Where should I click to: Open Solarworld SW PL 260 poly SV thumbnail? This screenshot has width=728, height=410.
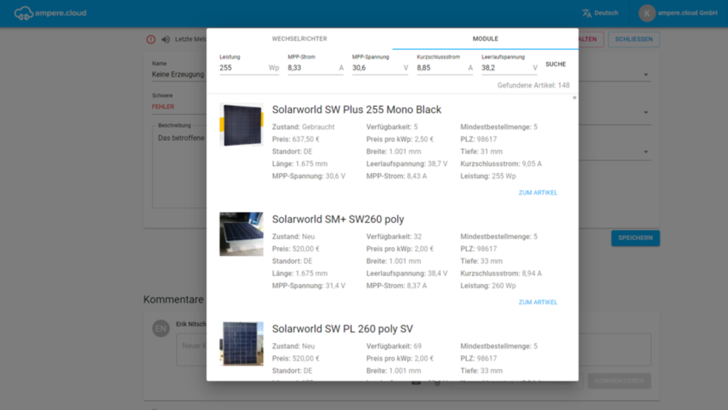[x=241, y=344]
